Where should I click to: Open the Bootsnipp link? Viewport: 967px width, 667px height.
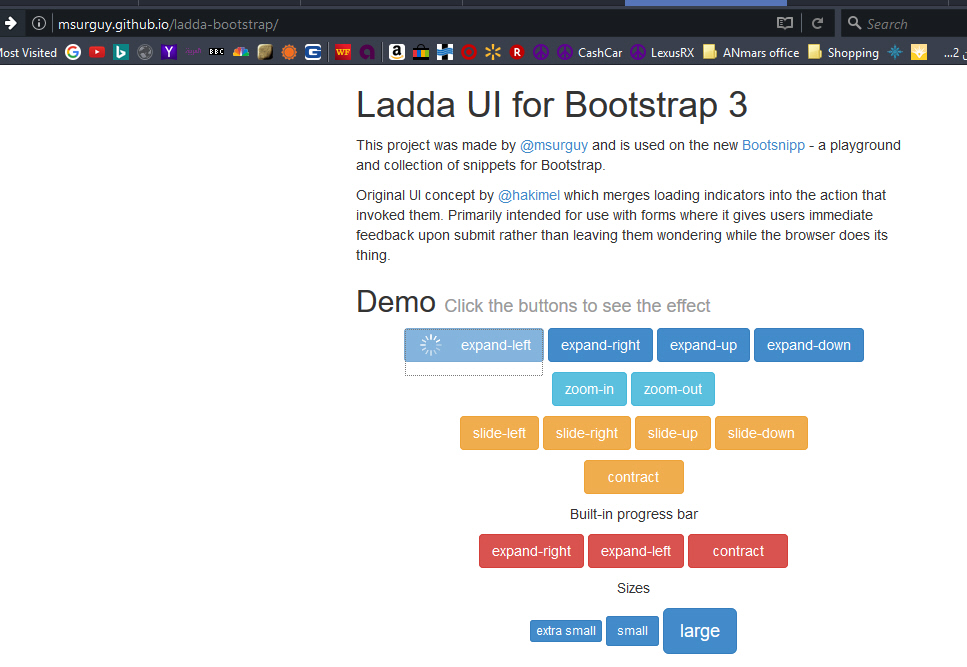tap(773, 145)
